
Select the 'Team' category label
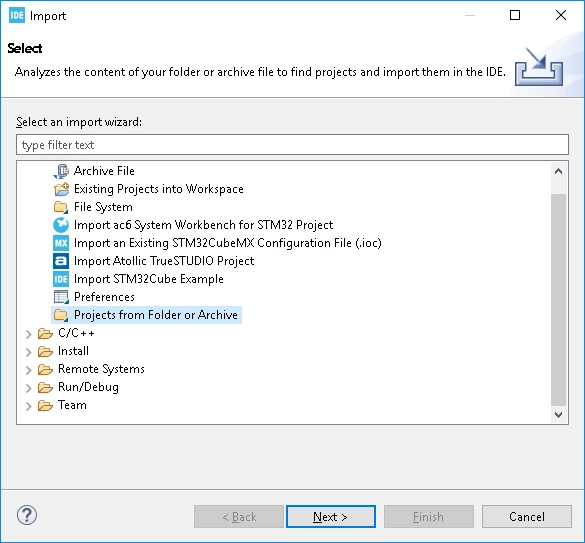72,405
